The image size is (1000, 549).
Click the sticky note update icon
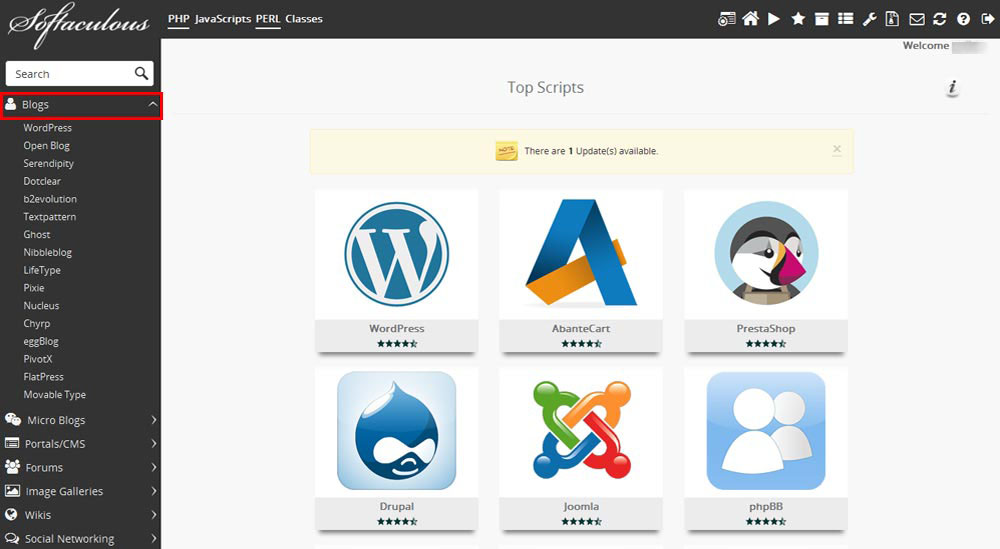506,151
